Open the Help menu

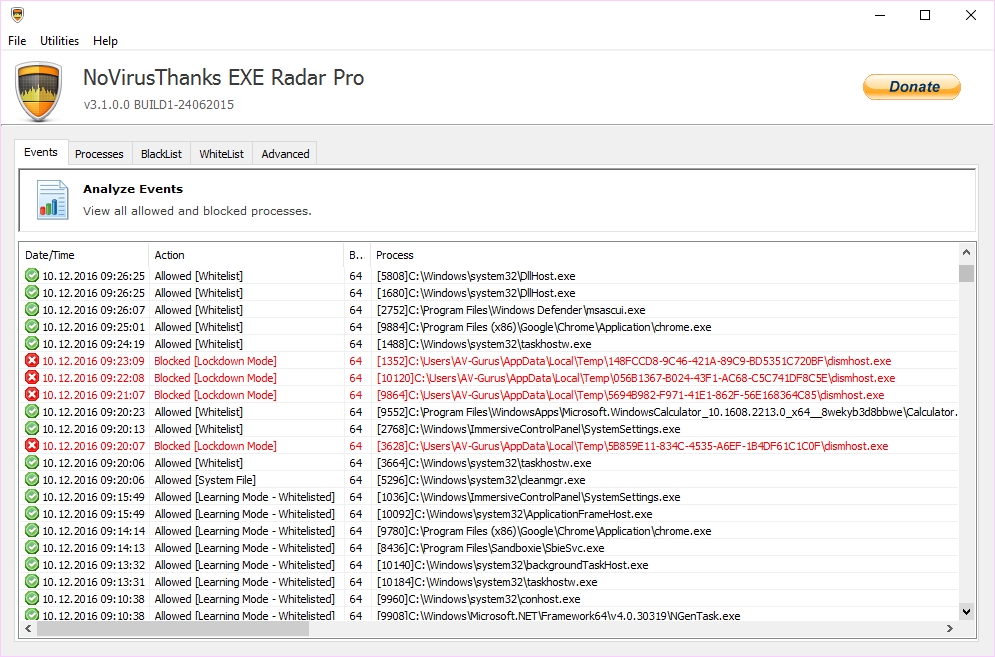pos(105,41)
